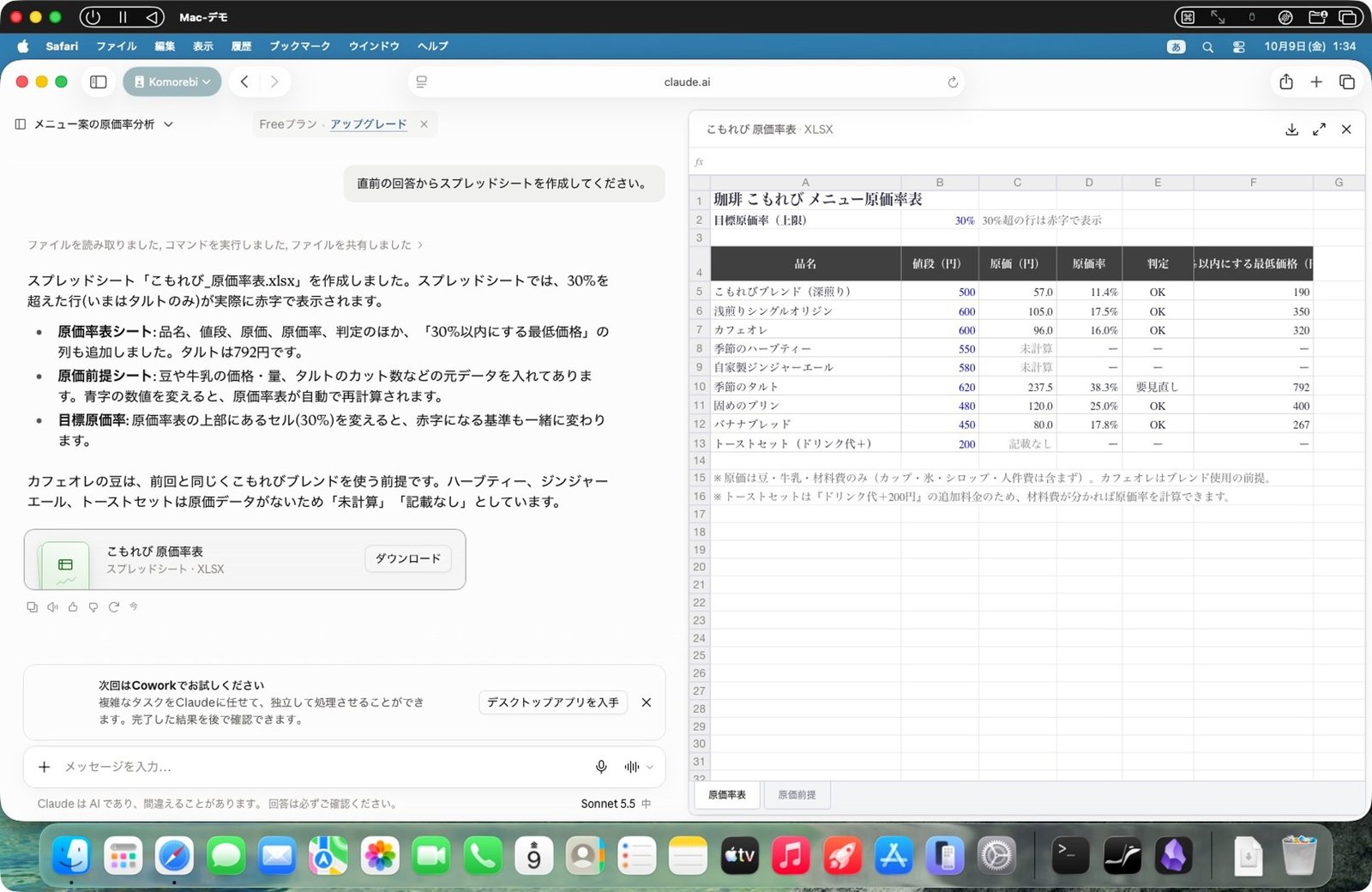Click デスクトップアプリを入手 button

[553, 702]
